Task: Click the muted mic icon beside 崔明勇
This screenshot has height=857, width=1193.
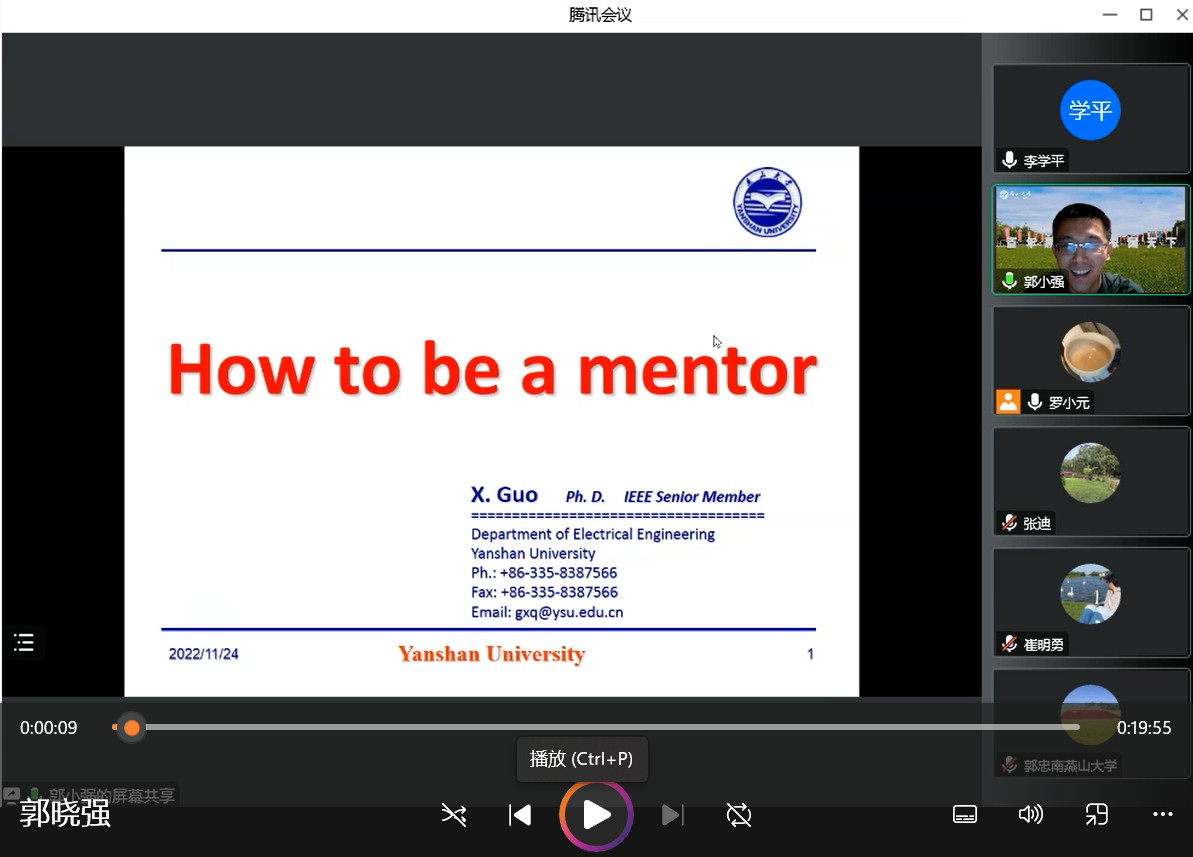Action: coord(1010,644)
